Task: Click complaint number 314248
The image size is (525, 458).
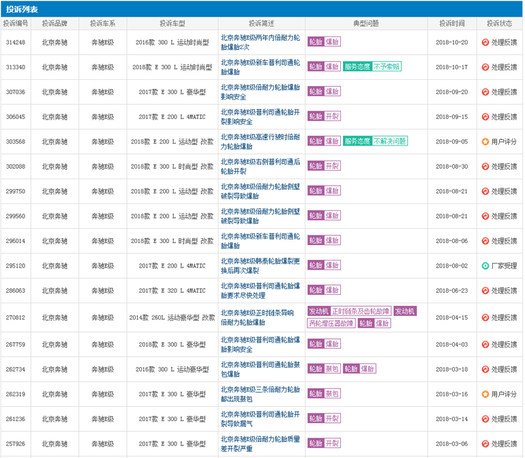Action: (15, 43)
